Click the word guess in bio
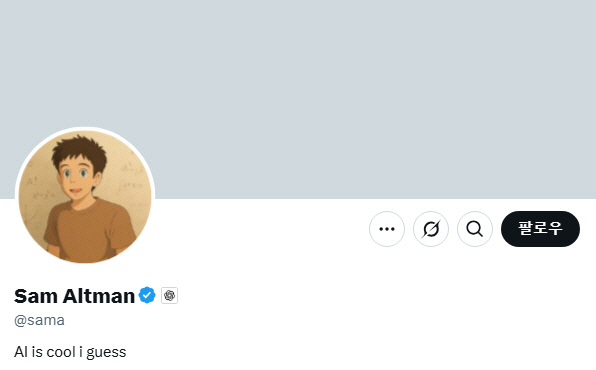 106,353
